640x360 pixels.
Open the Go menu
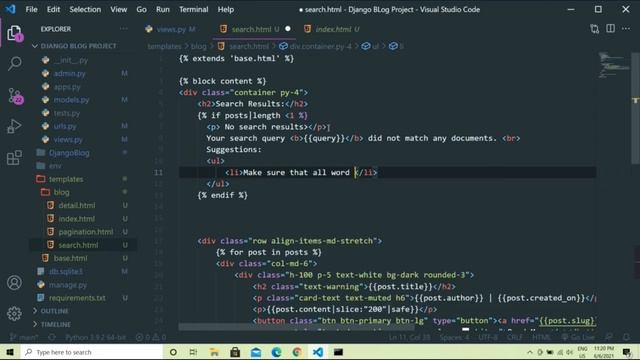[141, 9]
